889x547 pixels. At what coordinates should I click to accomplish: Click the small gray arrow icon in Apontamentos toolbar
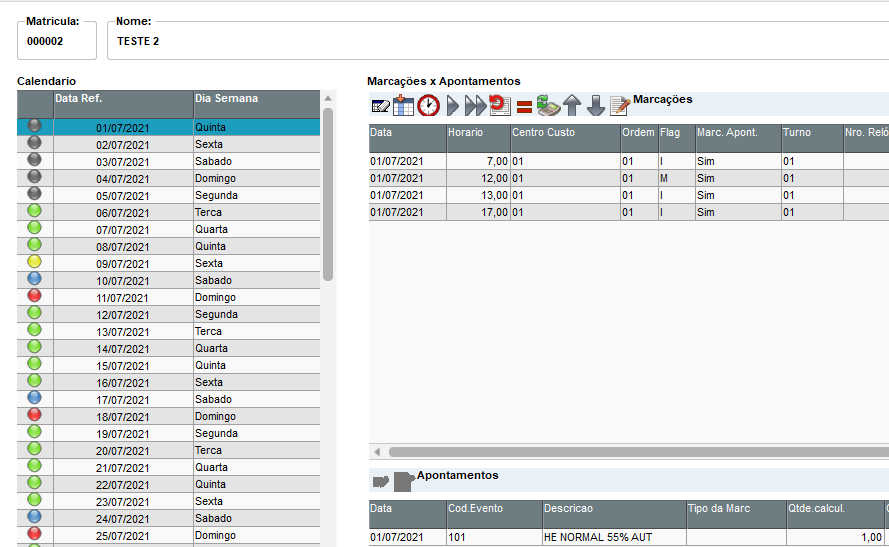point(380,482)
